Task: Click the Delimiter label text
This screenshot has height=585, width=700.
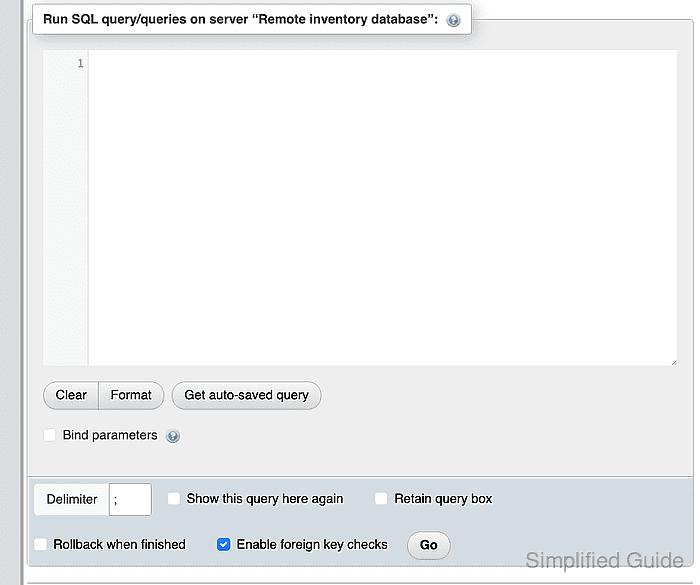Action: (72, 499)
